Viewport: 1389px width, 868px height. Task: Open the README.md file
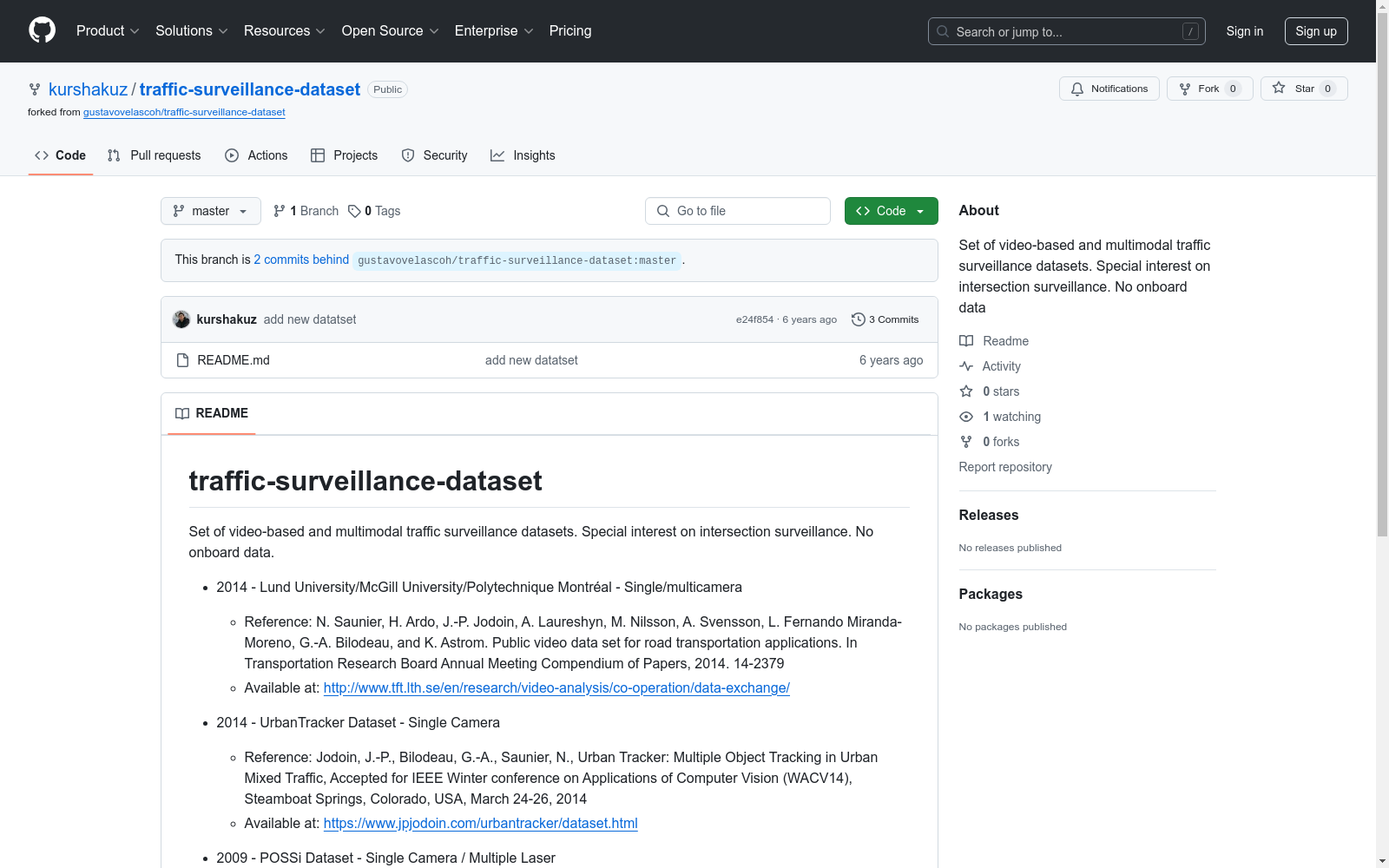pos(234,360)
